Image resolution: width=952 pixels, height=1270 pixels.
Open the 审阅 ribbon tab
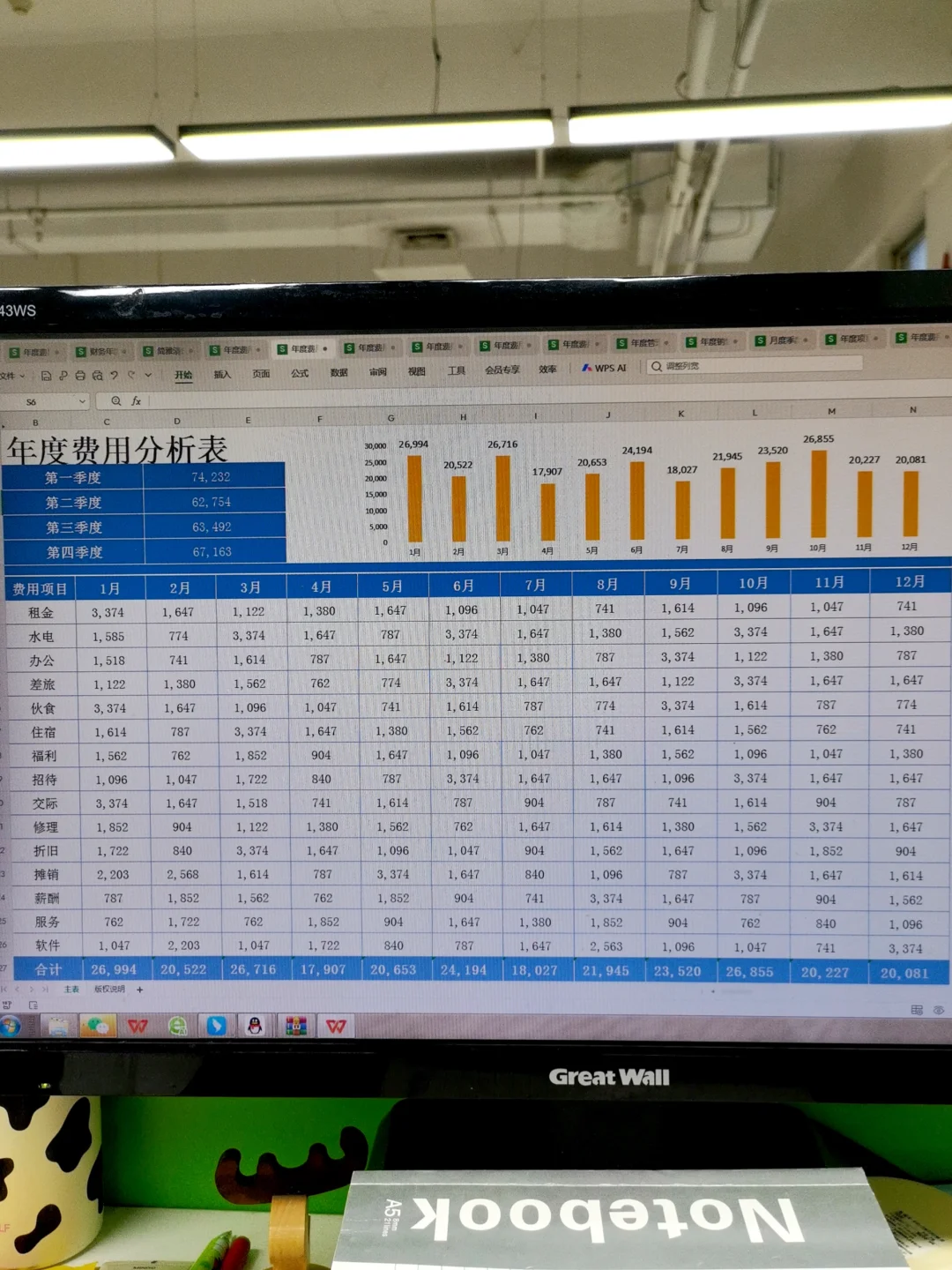tap(377, 372)
